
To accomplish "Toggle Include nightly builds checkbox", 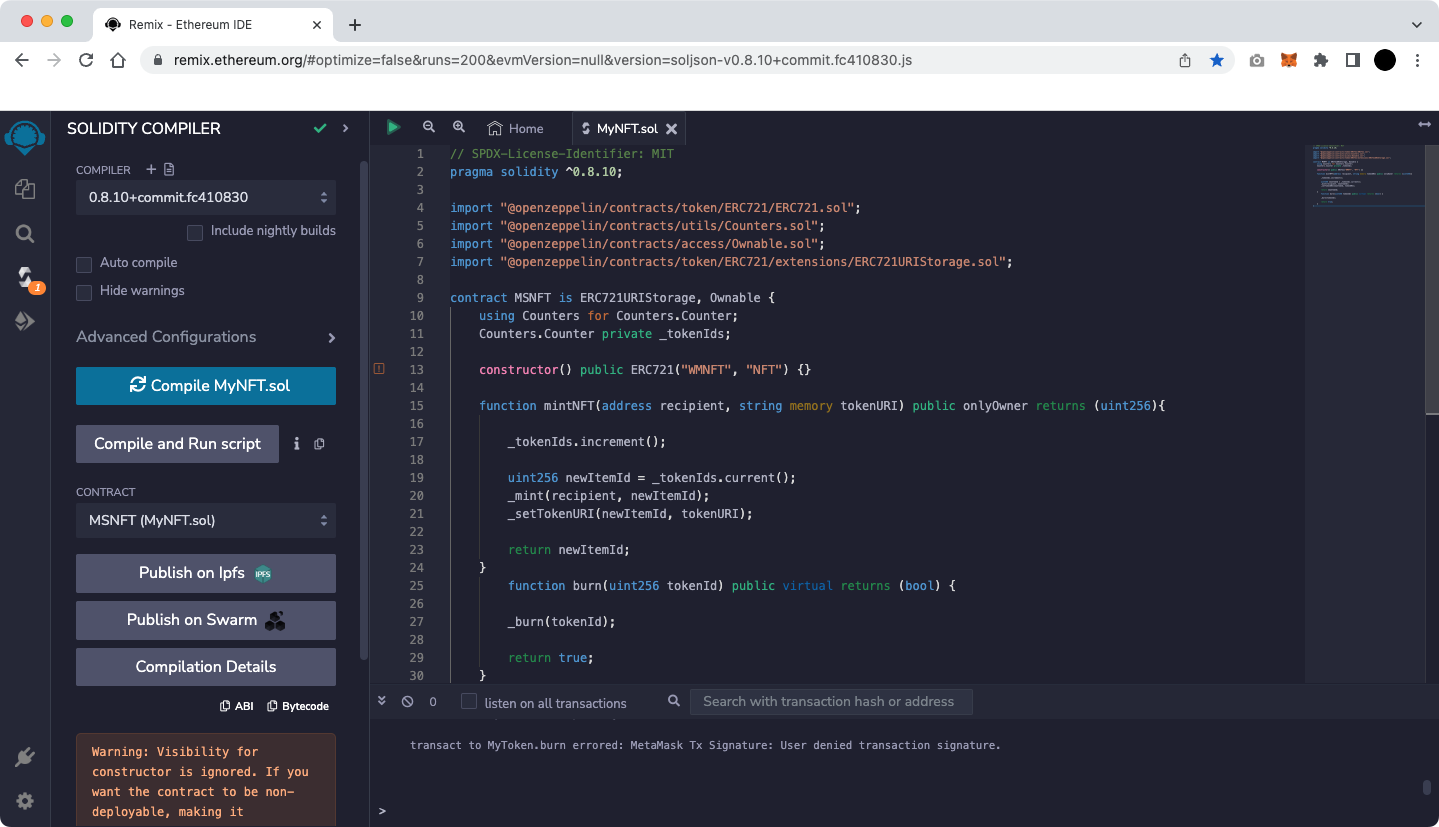I will [195, 232].
